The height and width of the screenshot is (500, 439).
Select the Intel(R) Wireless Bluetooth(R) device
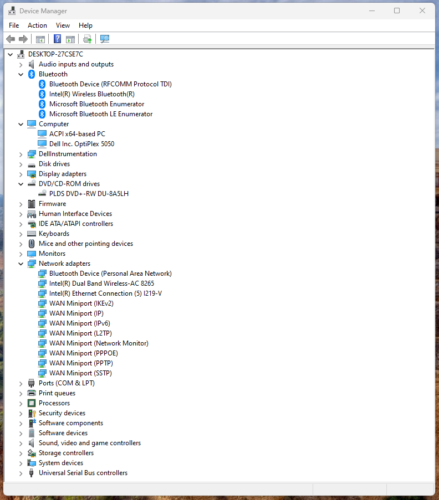tap(92, 94)
